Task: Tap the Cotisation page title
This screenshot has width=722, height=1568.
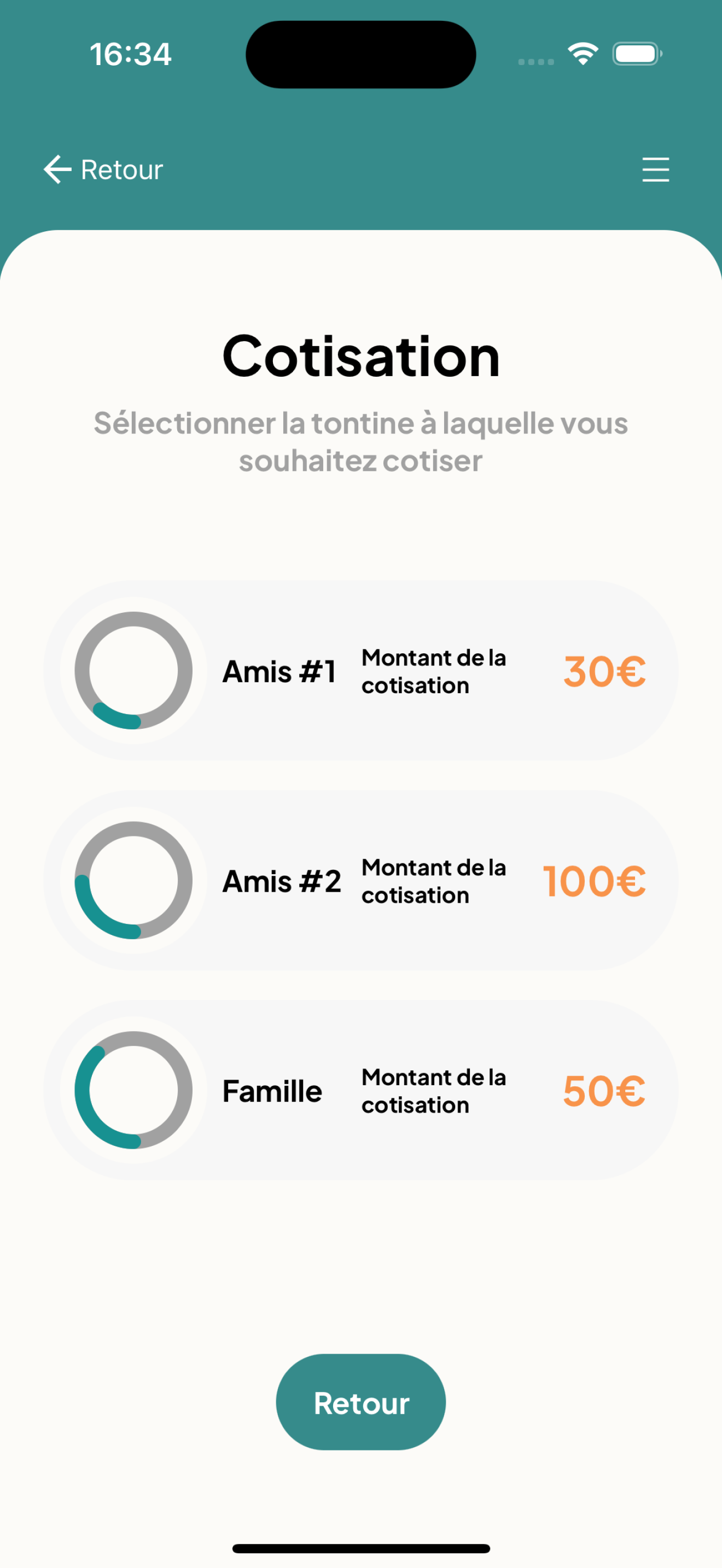Action: point(361,356)
